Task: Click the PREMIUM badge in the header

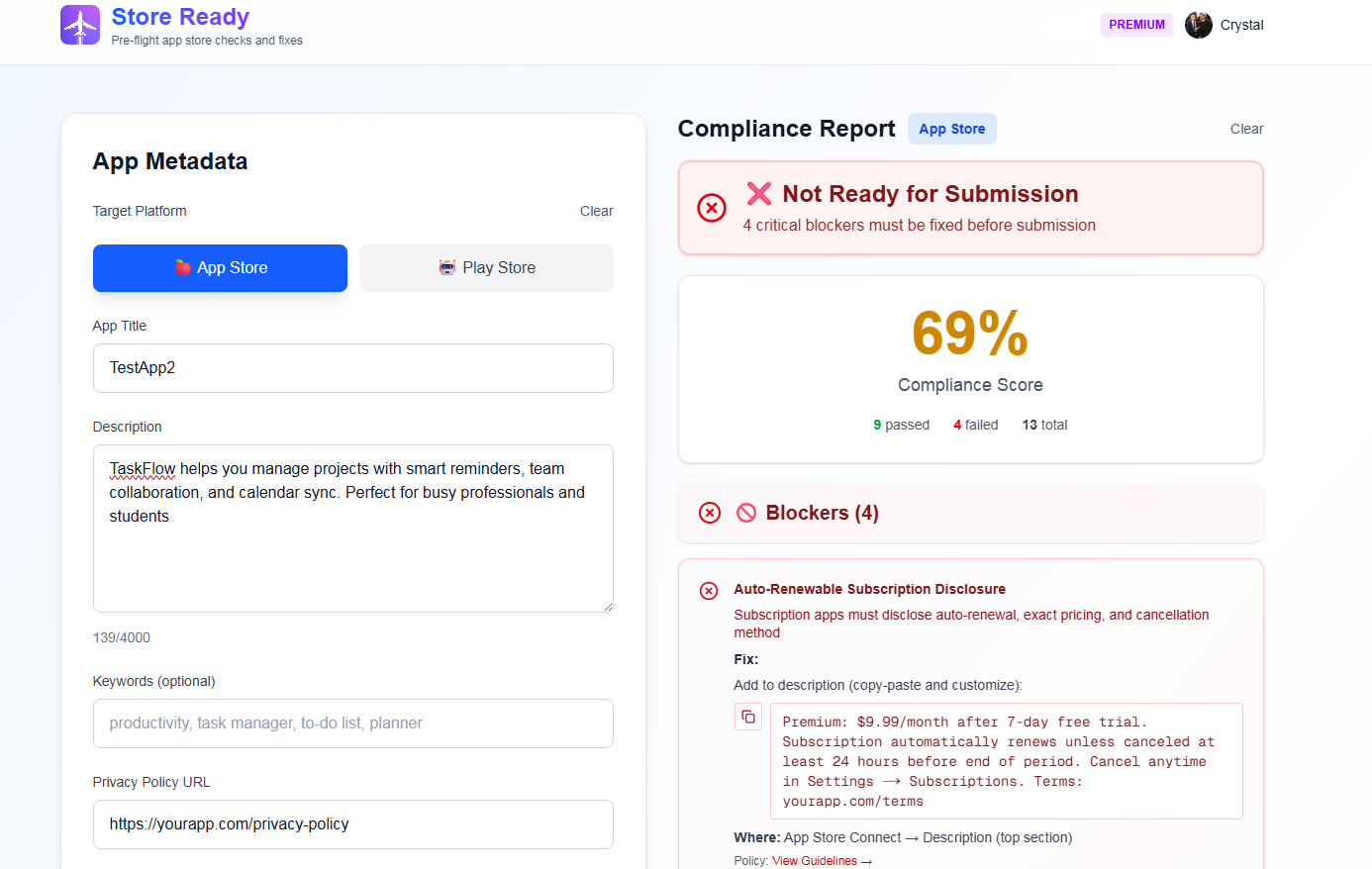Action: [x=1136, y=24]
